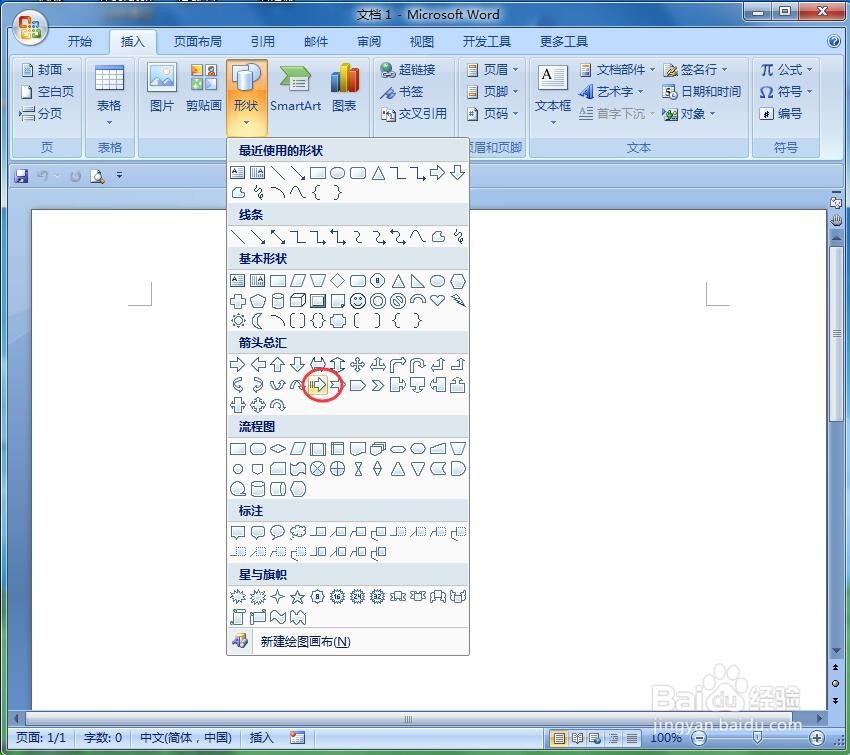The image size is (850, 755).
Task: Open the 引用 ribbon tab
Action: pyautogui.click(x=262, y=41)
